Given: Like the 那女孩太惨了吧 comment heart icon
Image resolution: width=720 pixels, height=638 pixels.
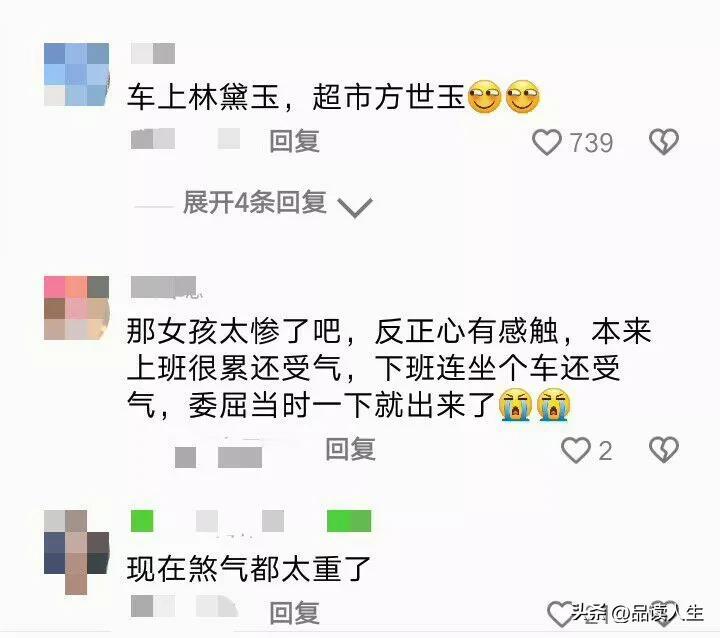Looking at the screenshot, I should tap(575, 450).
